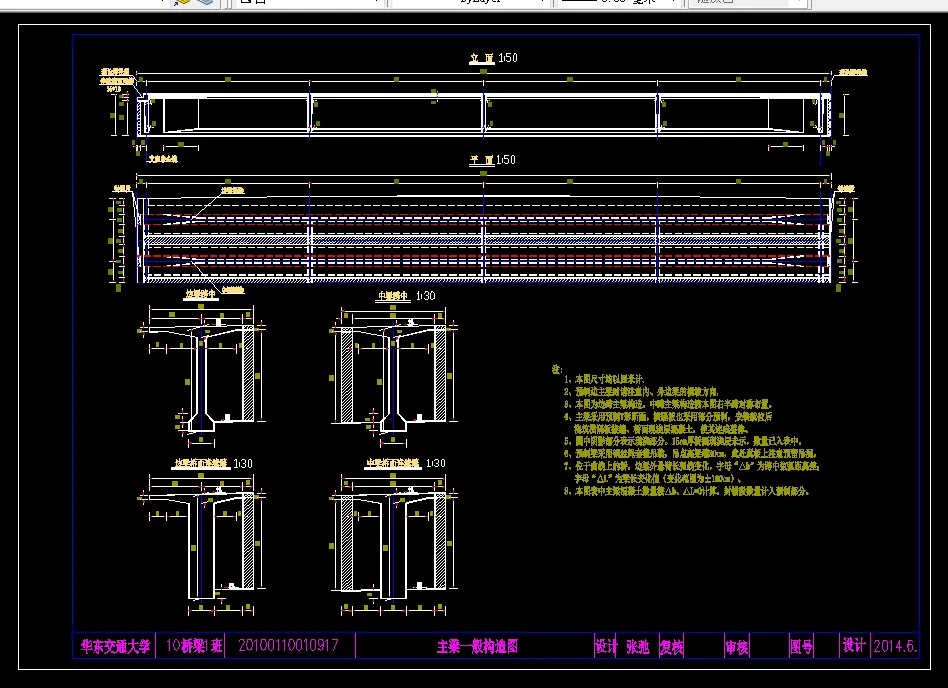Open the ByLayer linetype dropdown in the toolbar
The height and width of the screenshot is (688, 948).
[x=469, y=2]
